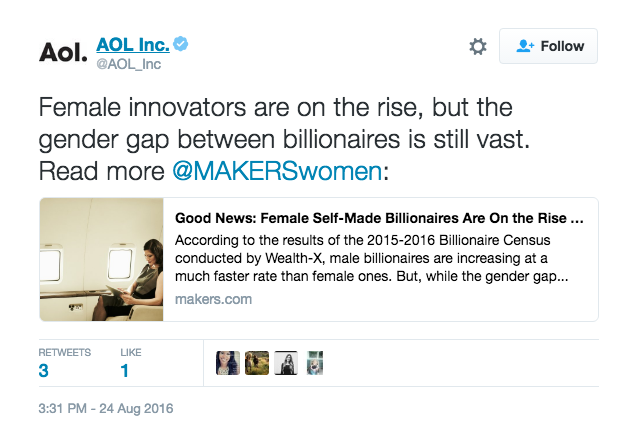This screenshot has width=637, height=424.
Task: Open the Female Self-Made Billionaires article title
Action: [379, 217]
